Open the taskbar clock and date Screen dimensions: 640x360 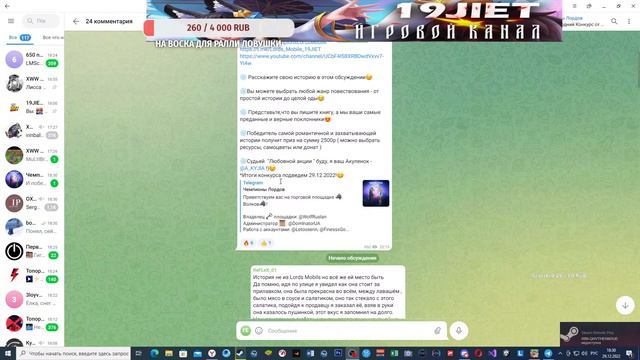pyautogui.click(x=611, y=353)
